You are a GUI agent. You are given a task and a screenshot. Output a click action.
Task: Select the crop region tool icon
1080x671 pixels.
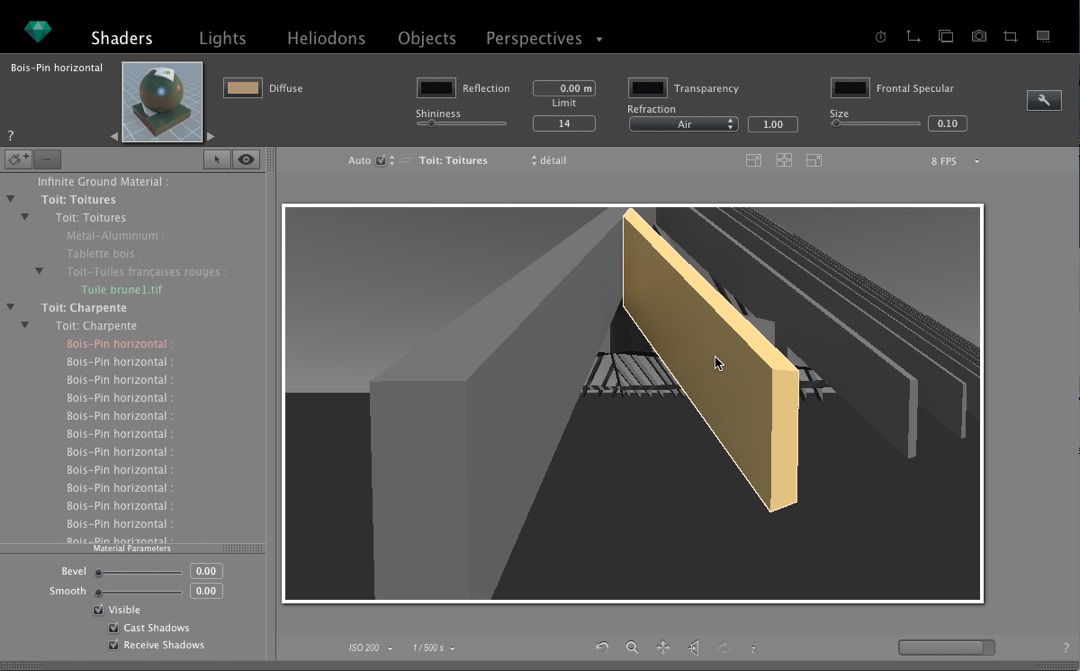click(1010, 37)
